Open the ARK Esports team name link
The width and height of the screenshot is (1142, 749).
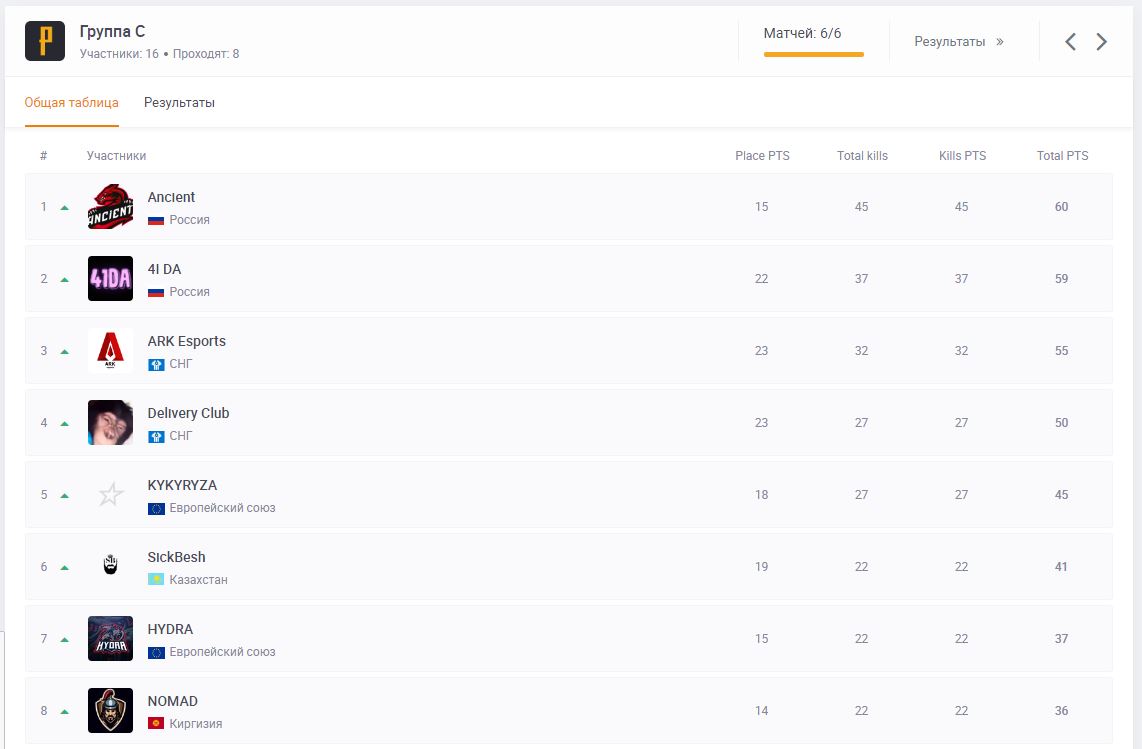pyautogui.click(x=186, y=341)
